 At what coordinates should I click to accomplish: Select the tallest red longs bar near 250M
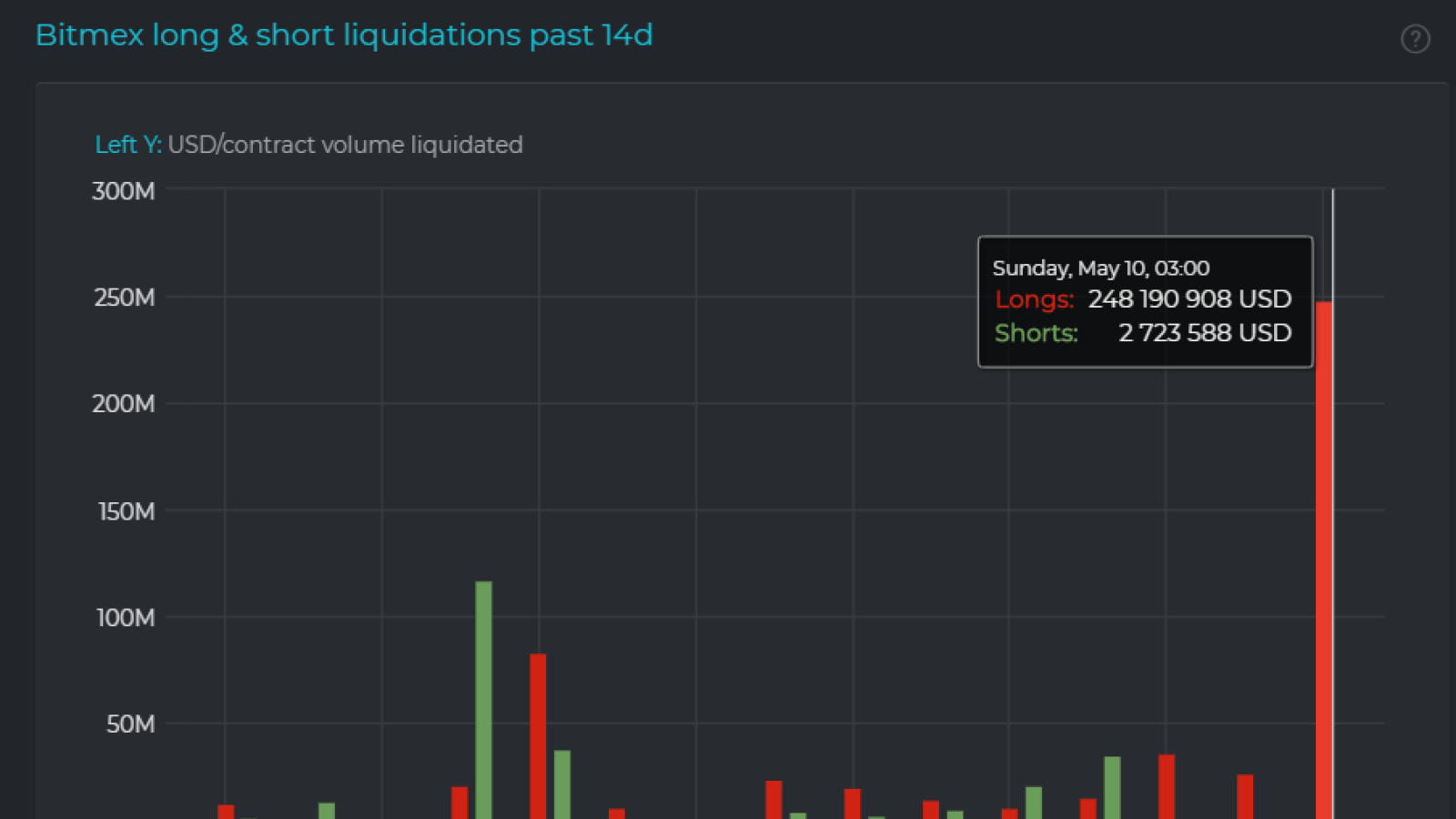pyautogui.click(x=1324, y=560)
